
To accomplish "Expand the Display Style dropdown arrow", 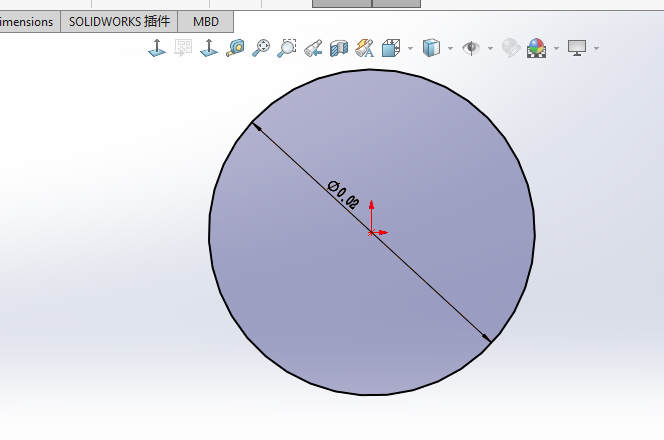I will (x=450, y=48).
